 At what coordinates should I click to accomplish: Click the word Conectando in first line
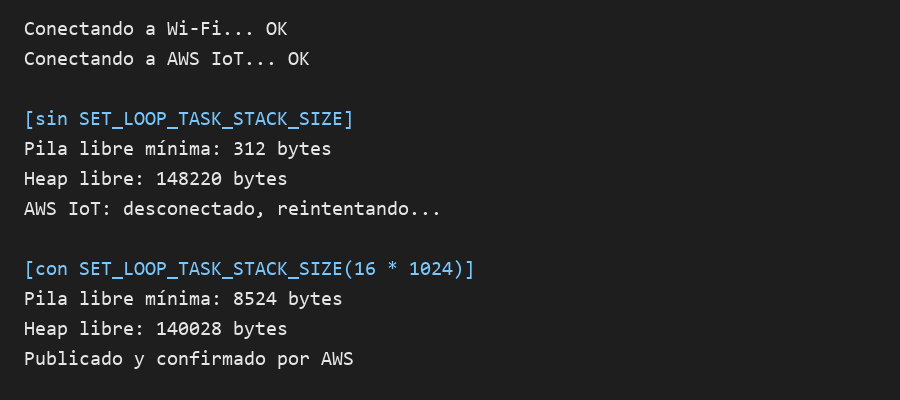click(79, 29)
